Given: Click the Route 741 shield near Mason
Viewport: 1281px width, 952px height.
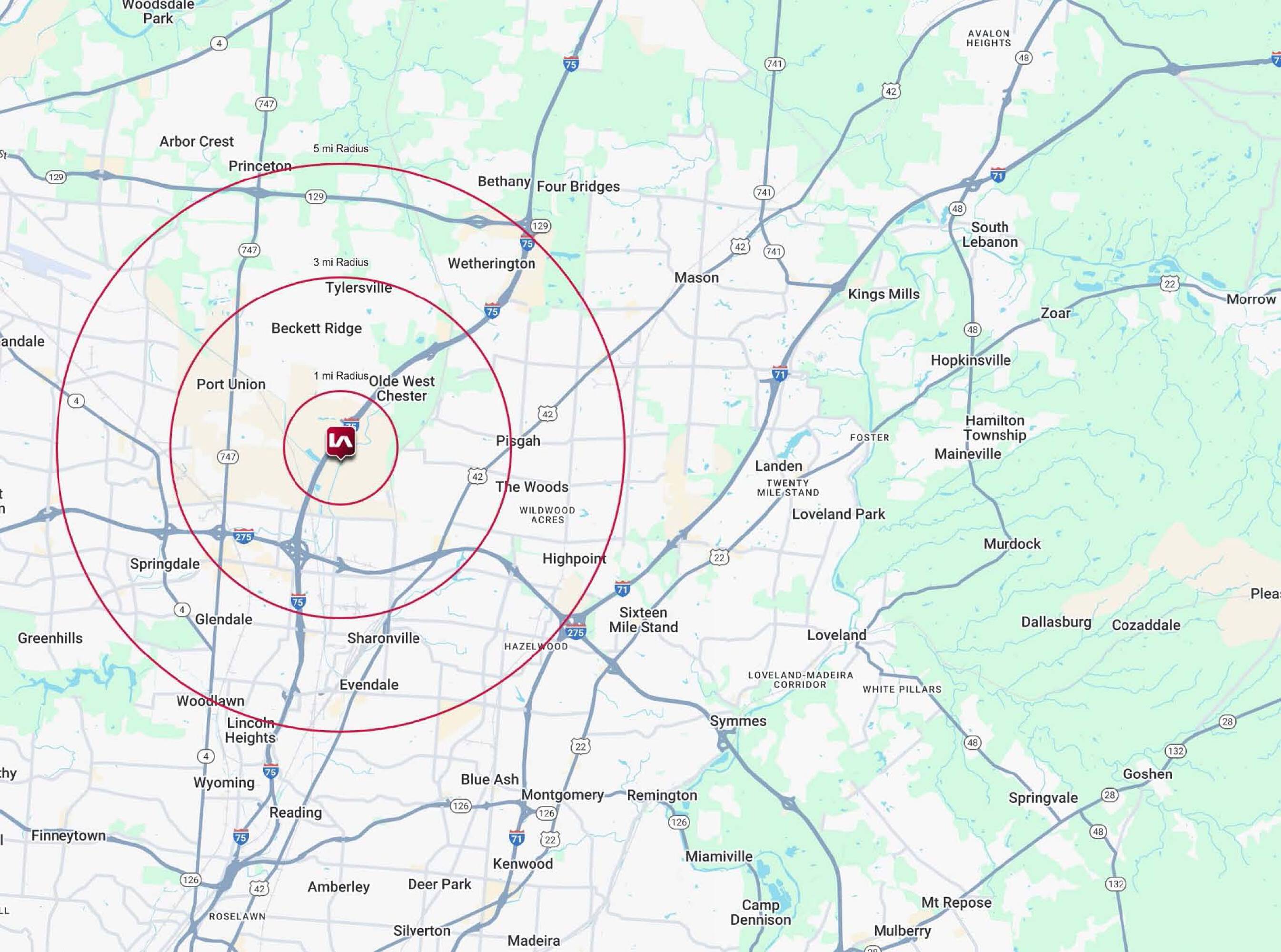Looking at the screenshot, I should 774,251.
